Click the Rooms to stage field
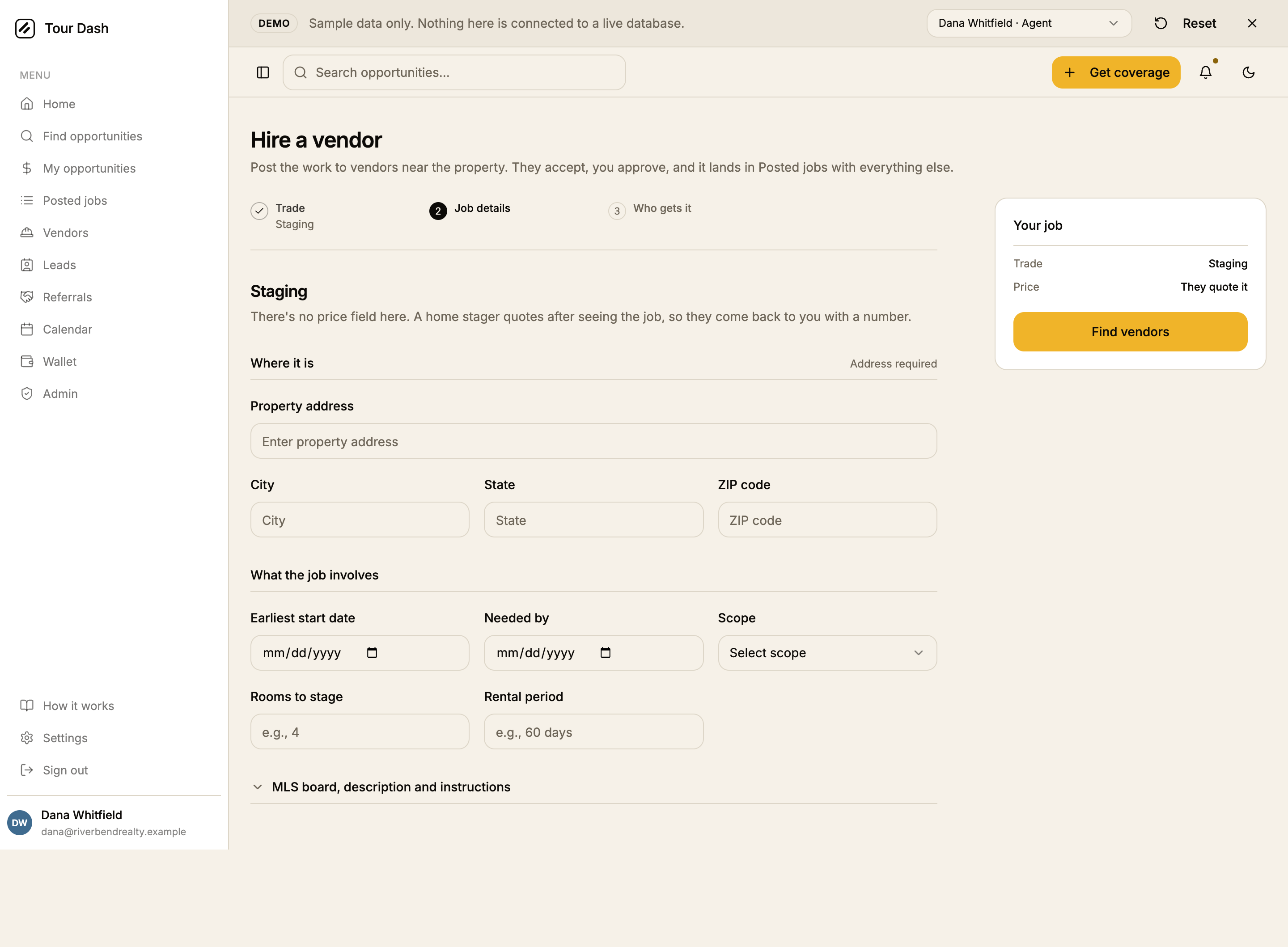Image resolution: width=1288 pixels, height=947 pixels. (360, 731)
